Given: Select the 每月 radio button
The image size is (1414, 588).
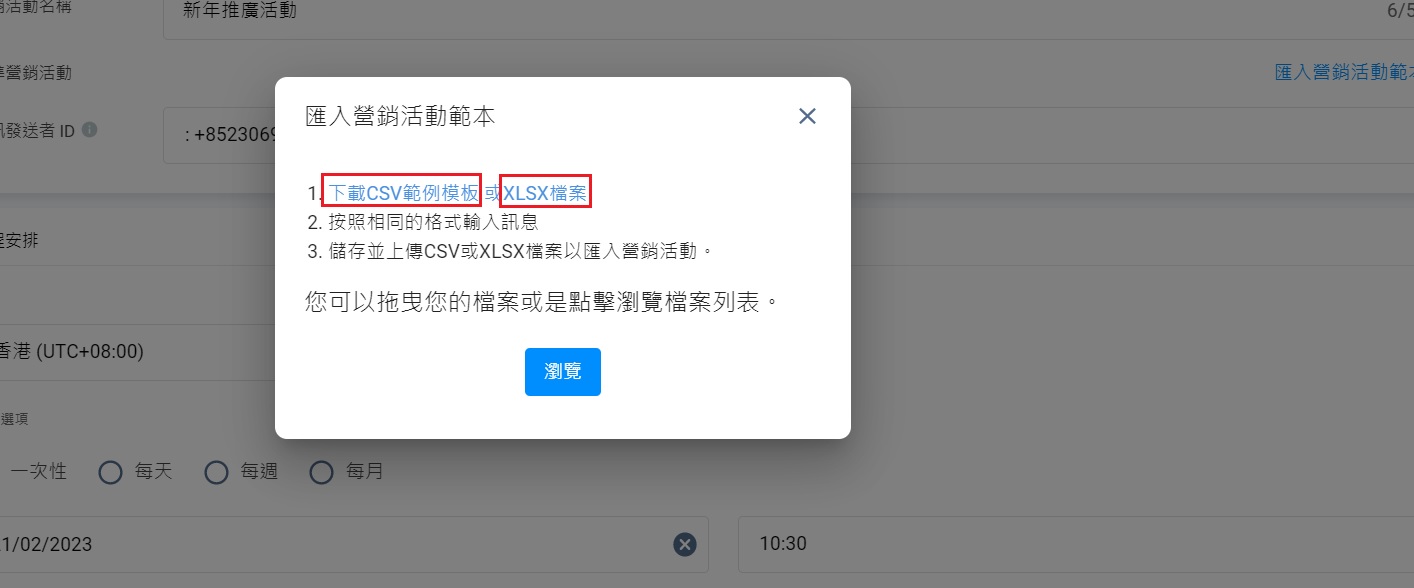Looking at the screenshot, I should pyautogui.click(x=321, y=472).
